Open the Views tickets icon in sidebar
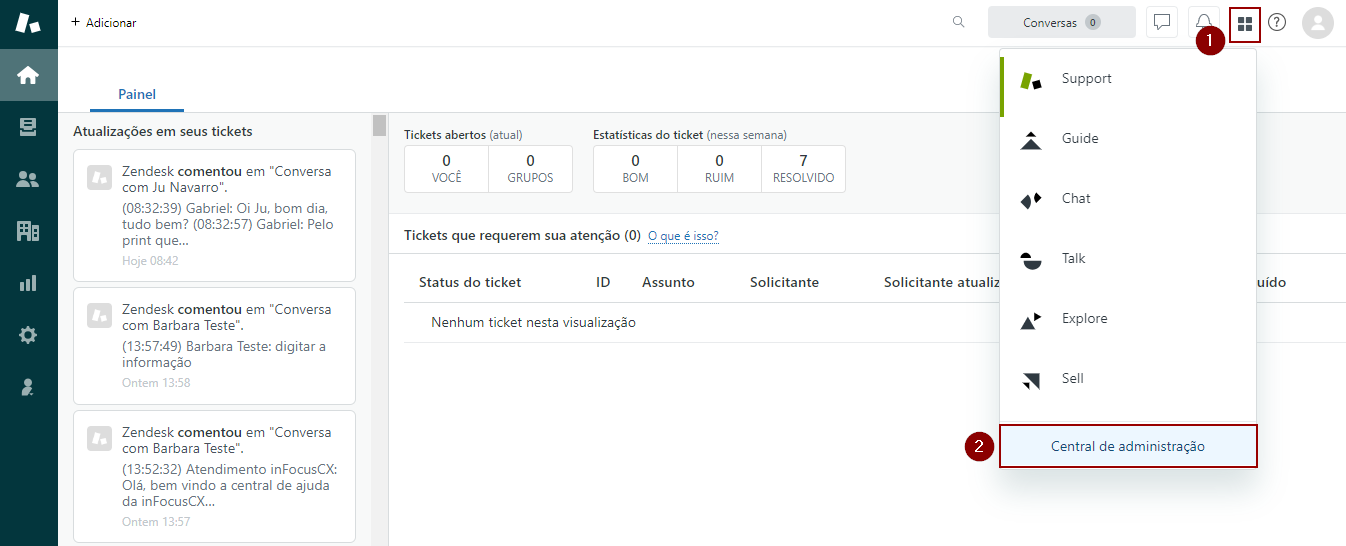 [x=28, y=127]
